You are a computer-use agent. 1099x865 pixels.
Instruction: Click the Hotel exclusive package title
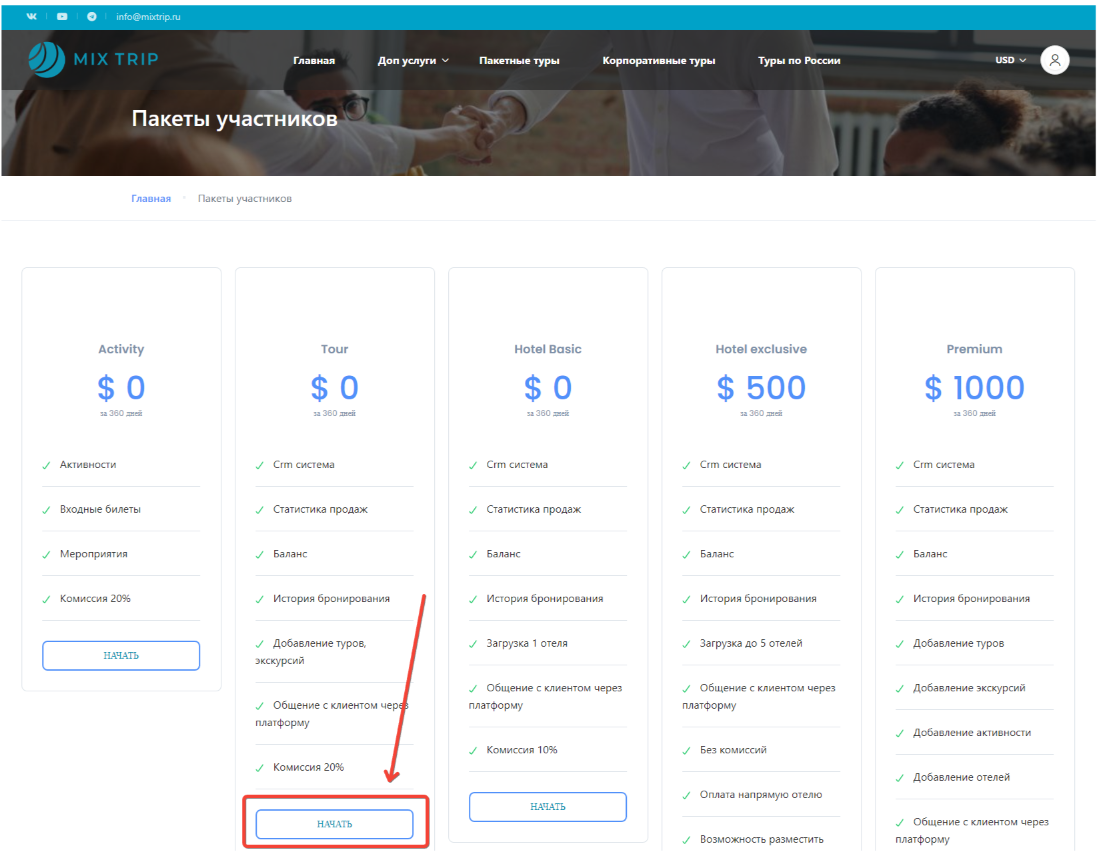pos(761,349)
